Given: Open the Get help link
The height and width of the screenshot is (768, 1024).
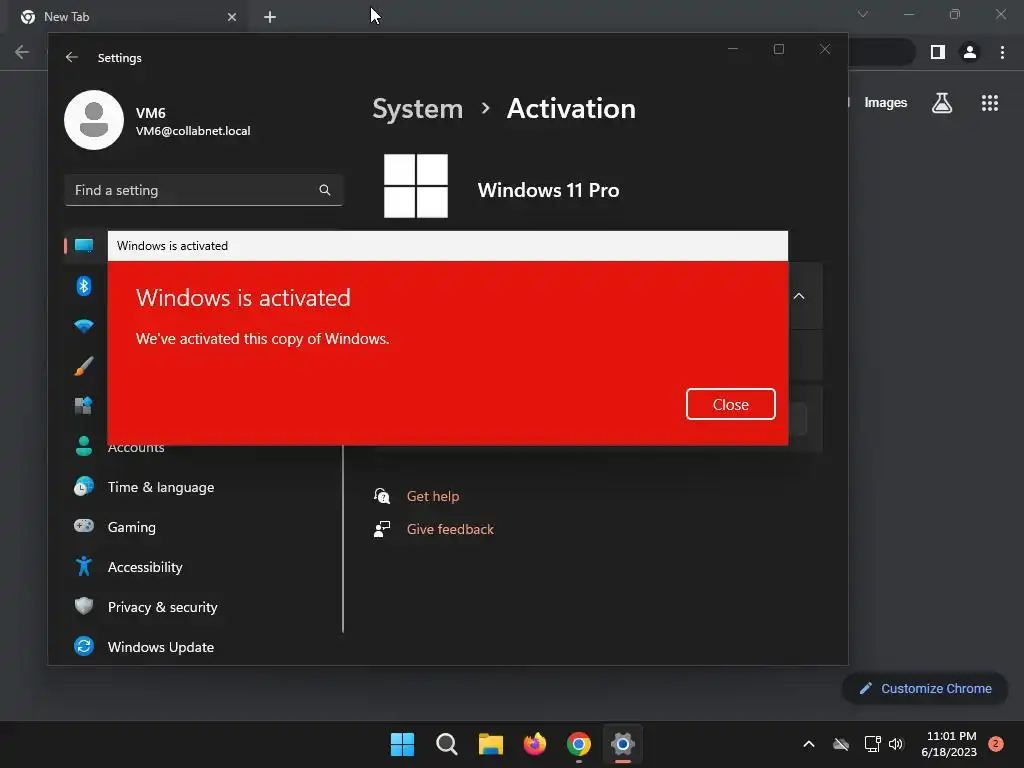Looking at the screenshot, I should point(432,496).
